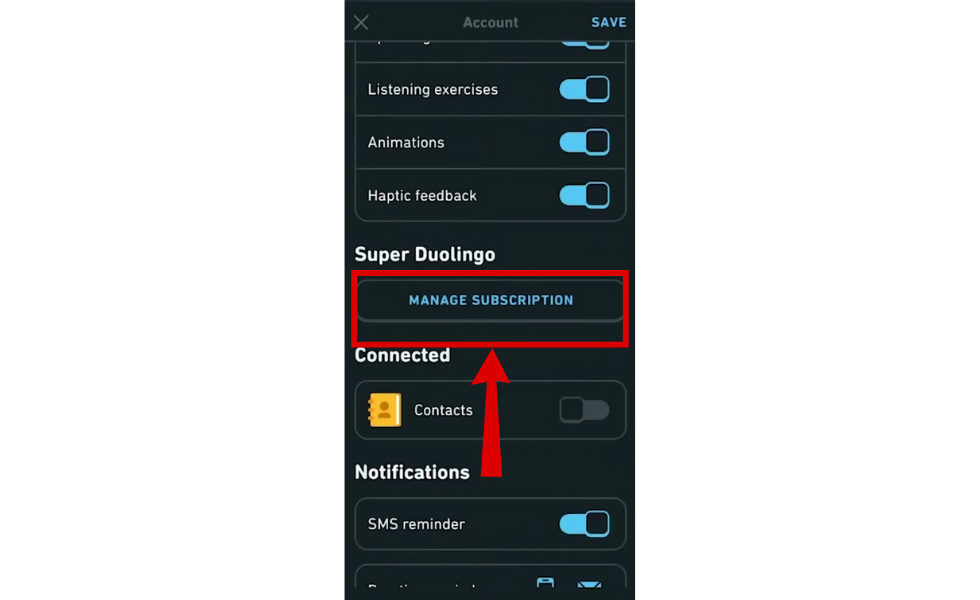The image size is (980, 600).
Task: Close the Account screen with X icon
Action: click(361, 22)
